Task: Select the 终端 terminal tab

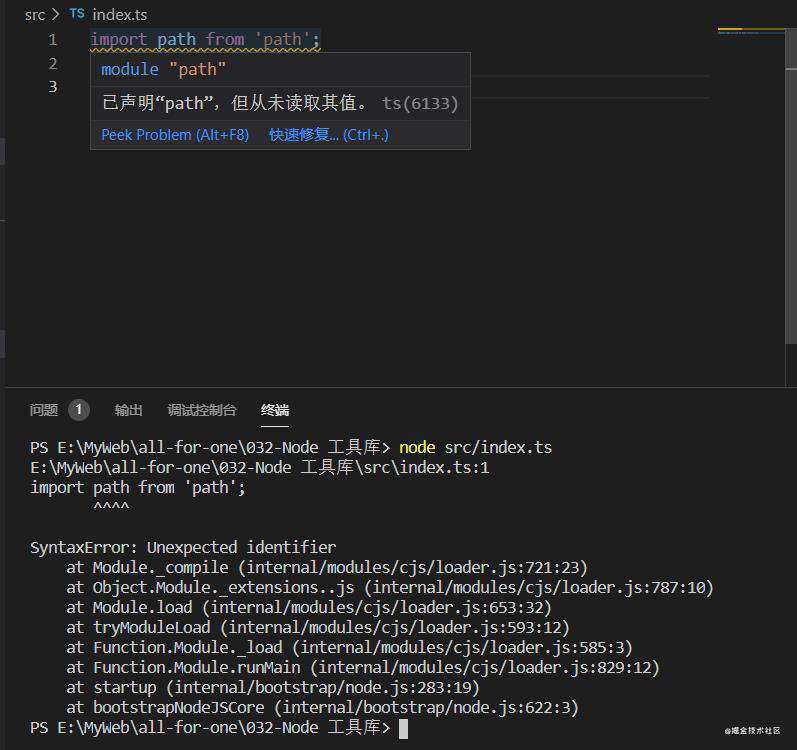Action: (x=274, y=410)
